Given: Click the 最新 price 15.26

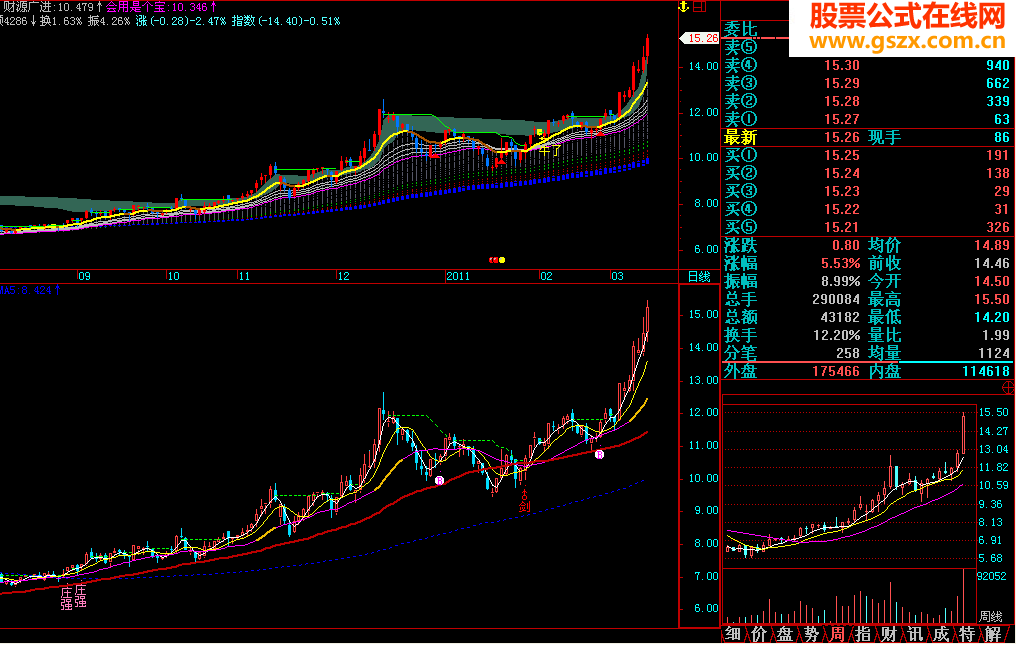Looking at the screenshot, I should (x=842, y=138).
